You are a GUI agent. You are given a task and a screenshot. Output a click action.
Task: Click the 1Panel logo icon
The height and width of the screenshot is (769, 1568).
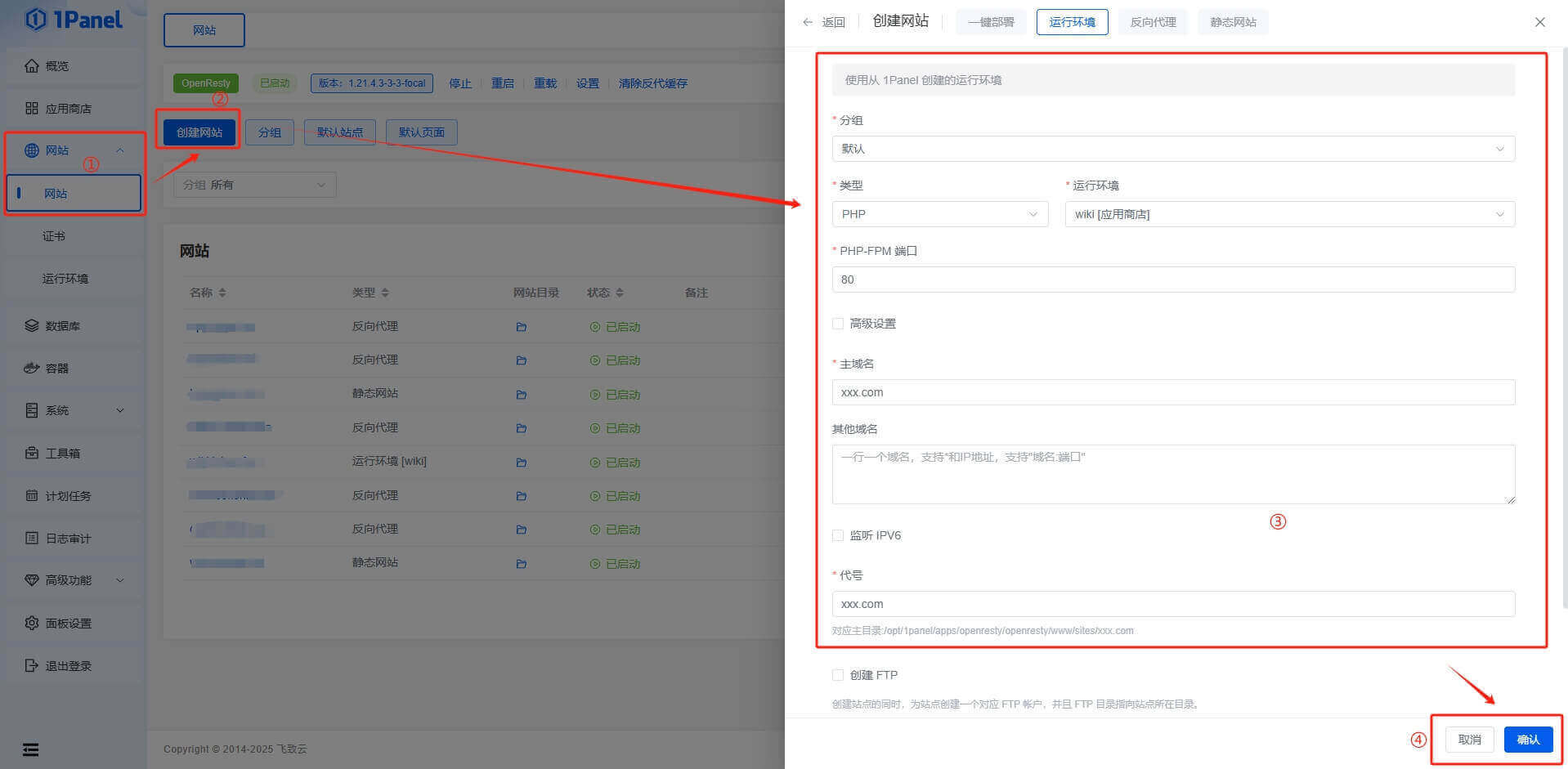[36, 20]
